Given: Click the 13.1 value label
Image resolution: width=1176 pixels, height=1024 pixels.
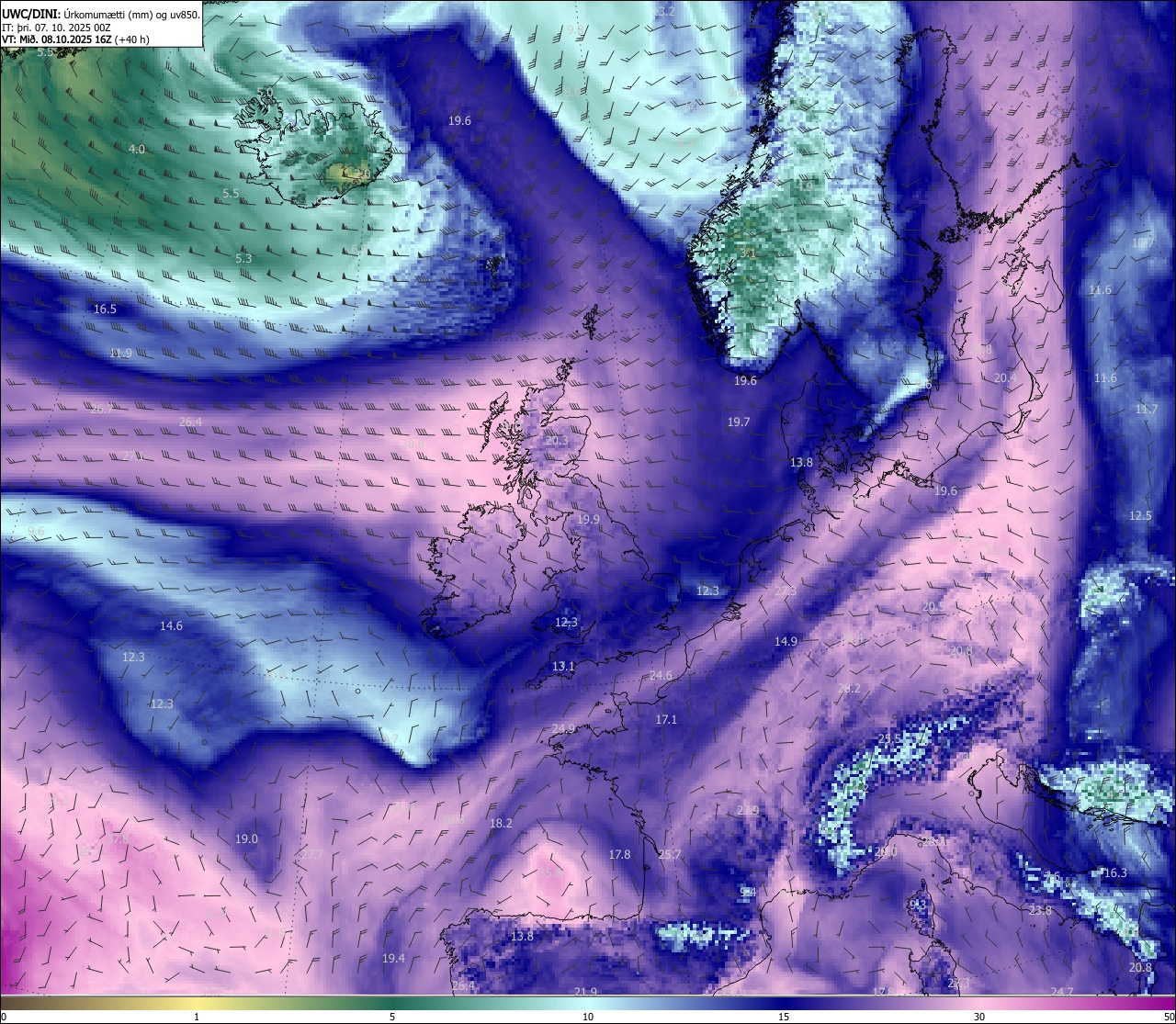Looking at the screenshot, I should pos(563,667).
